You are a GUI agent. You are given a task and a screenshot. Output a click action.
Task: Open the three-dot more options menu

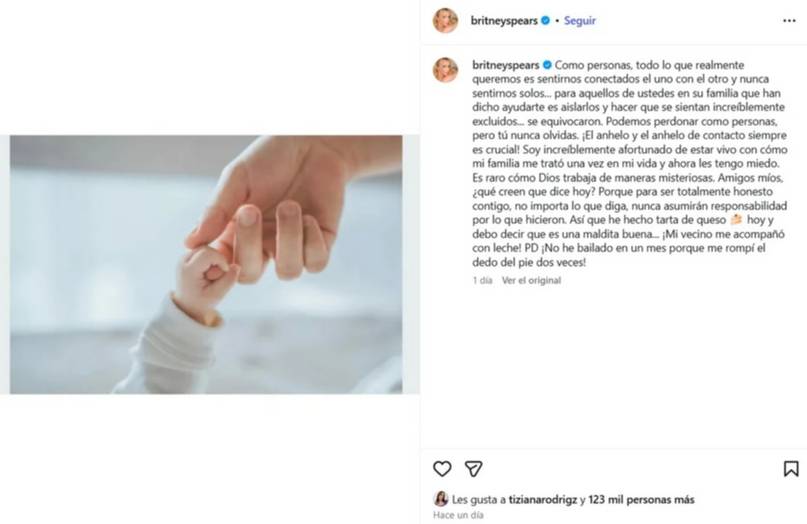789,21
